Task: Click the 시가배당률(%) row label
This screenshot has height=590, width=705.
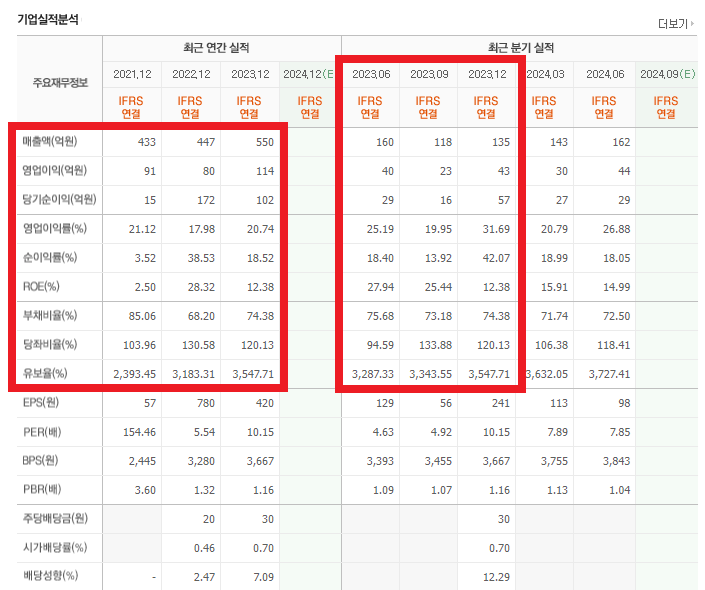Action: click(x=55, y=548)
